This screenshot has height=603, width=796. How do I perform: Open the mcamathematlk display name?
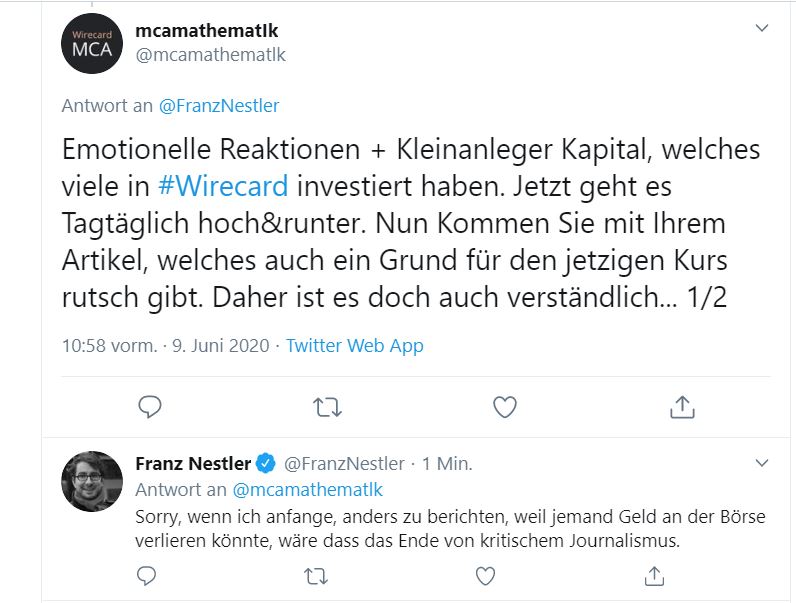(x=207, y=31)
